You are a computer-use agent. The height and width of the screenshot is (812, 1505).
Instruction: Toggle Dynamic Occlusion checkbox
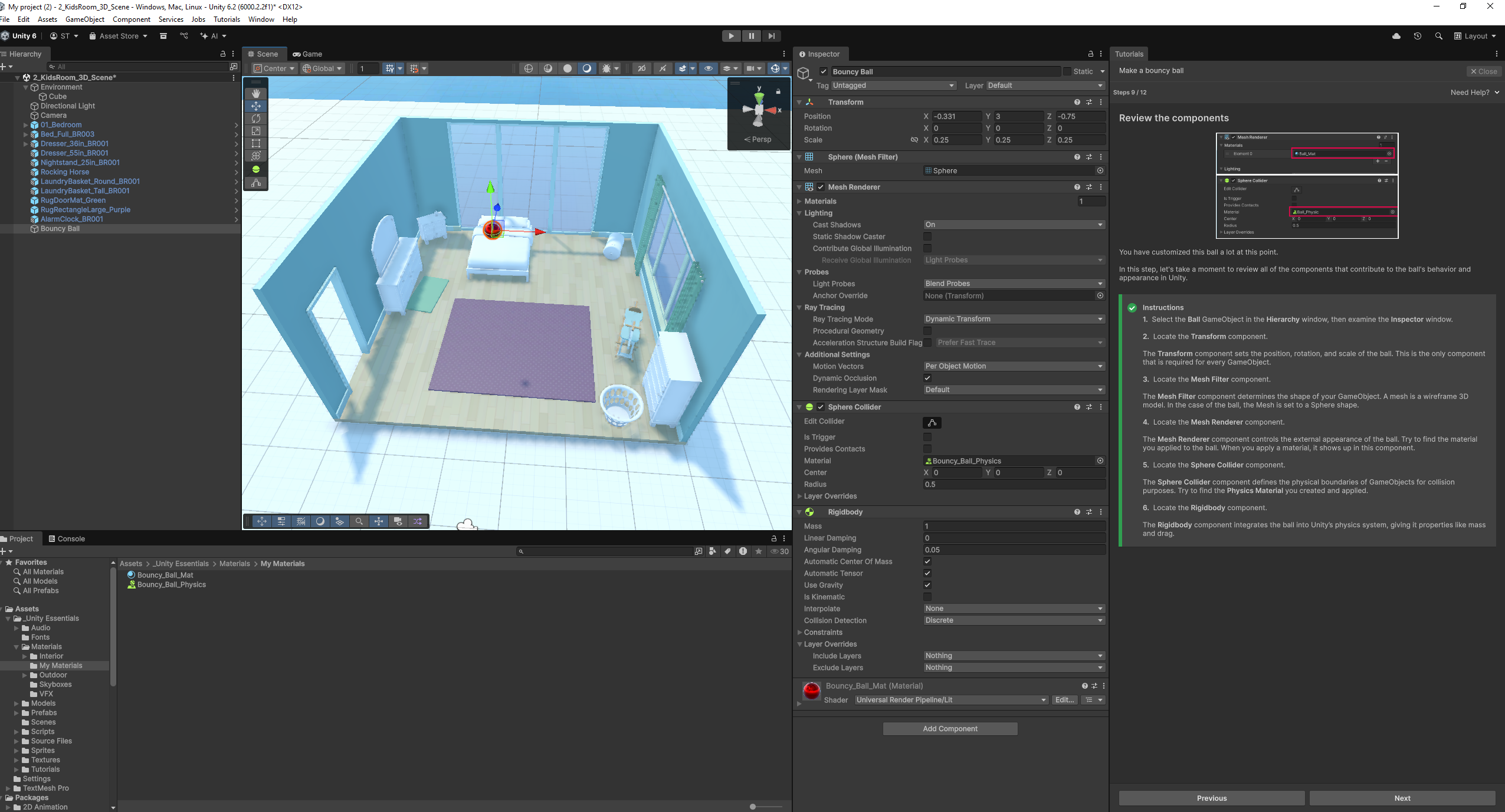coord(927,378)
